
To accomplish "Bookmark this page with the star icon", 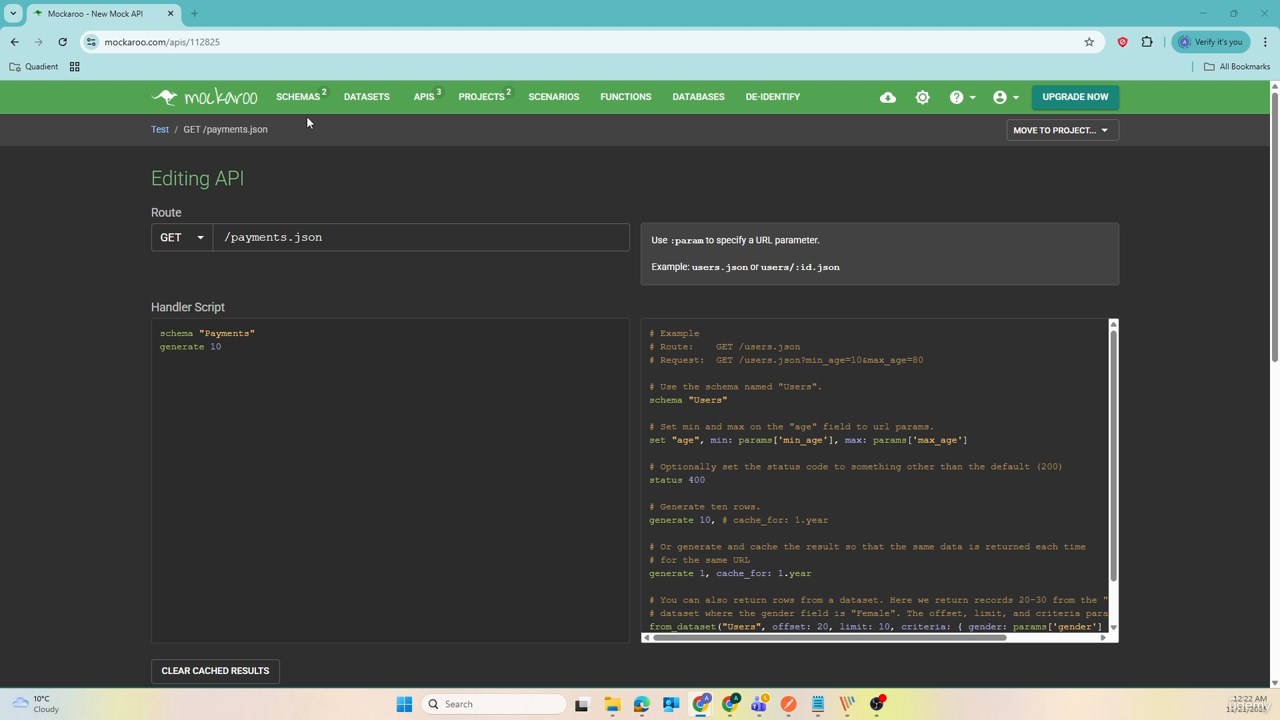I will [x=1089, y=42].
